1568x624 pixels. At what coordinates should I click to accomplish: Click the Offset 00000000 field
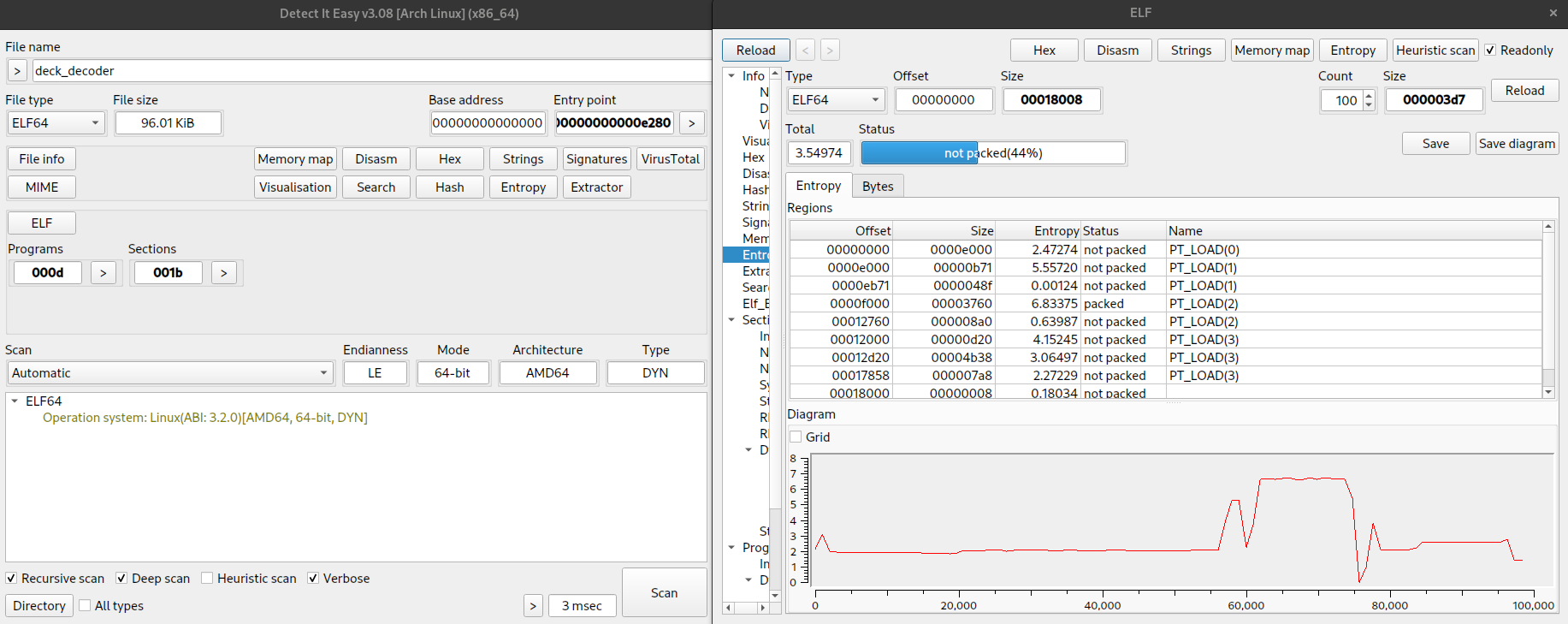point(944,100)
